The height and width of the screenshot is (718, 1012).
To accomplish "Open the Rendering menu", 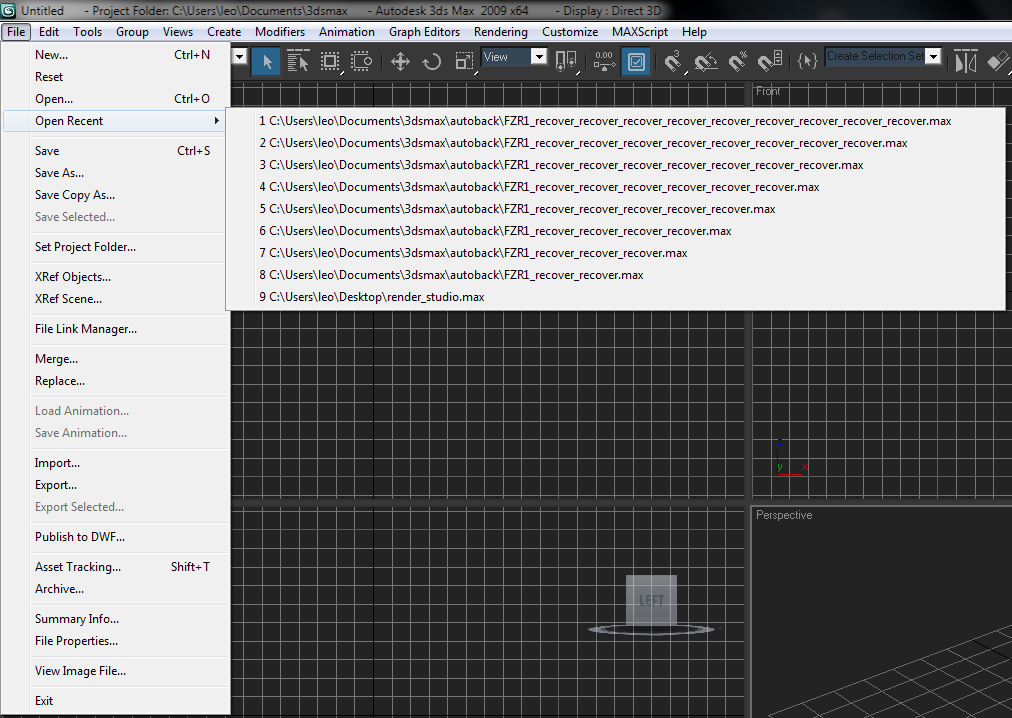I will click(x=501, y=32).
